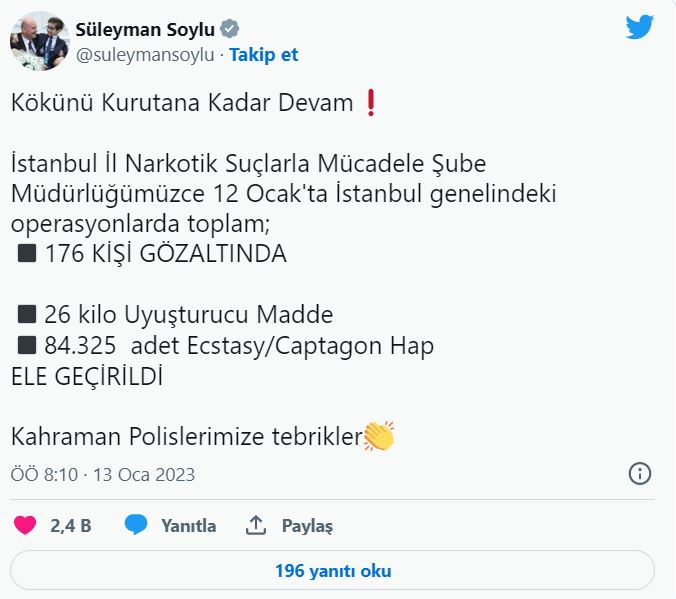Follow the account via Takip et

click(x=264, y=55)
